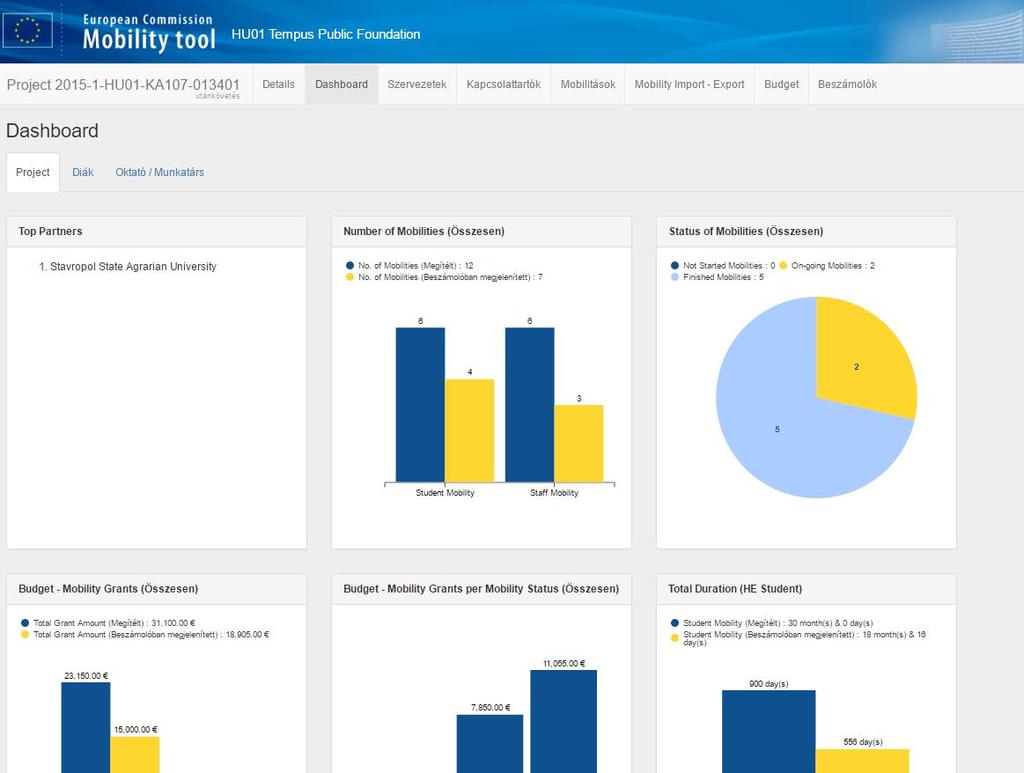The width and height of the screenshot is (1024, 773).
Task: Toggle Total Grant Amount (Beszámolóban megjelenített) legend dot
Action: click(x=25, y=635)
